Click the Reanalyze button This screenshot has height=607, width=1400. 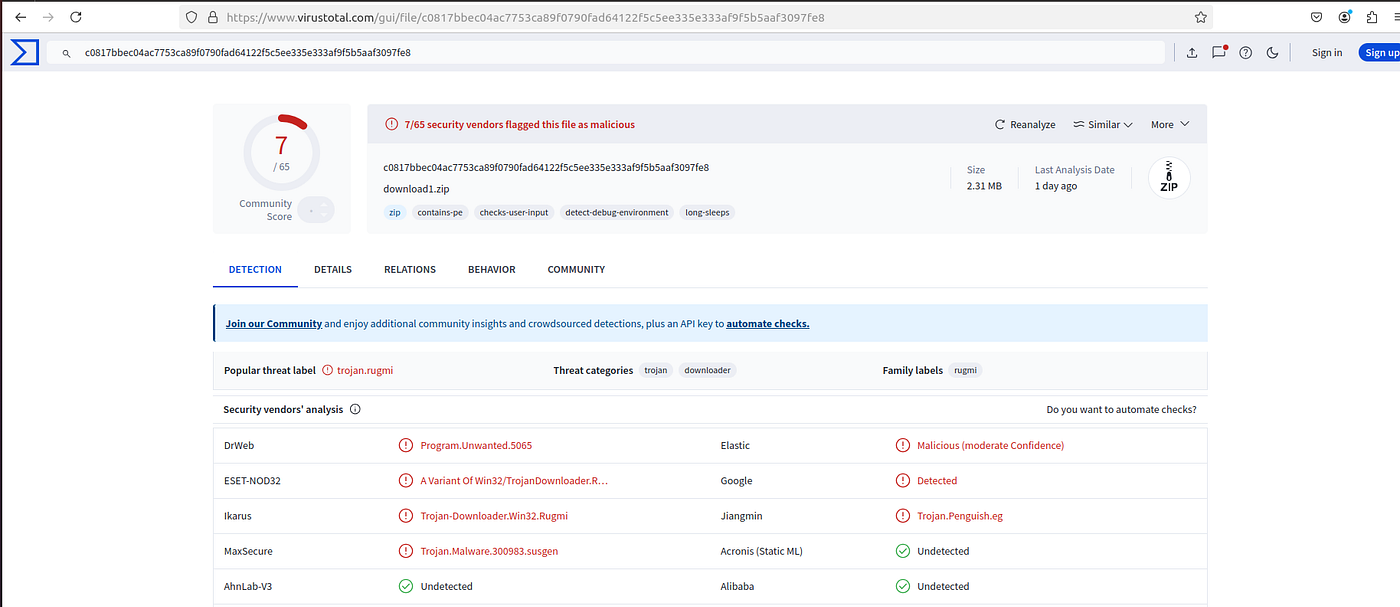click(x=1025, y=125)
